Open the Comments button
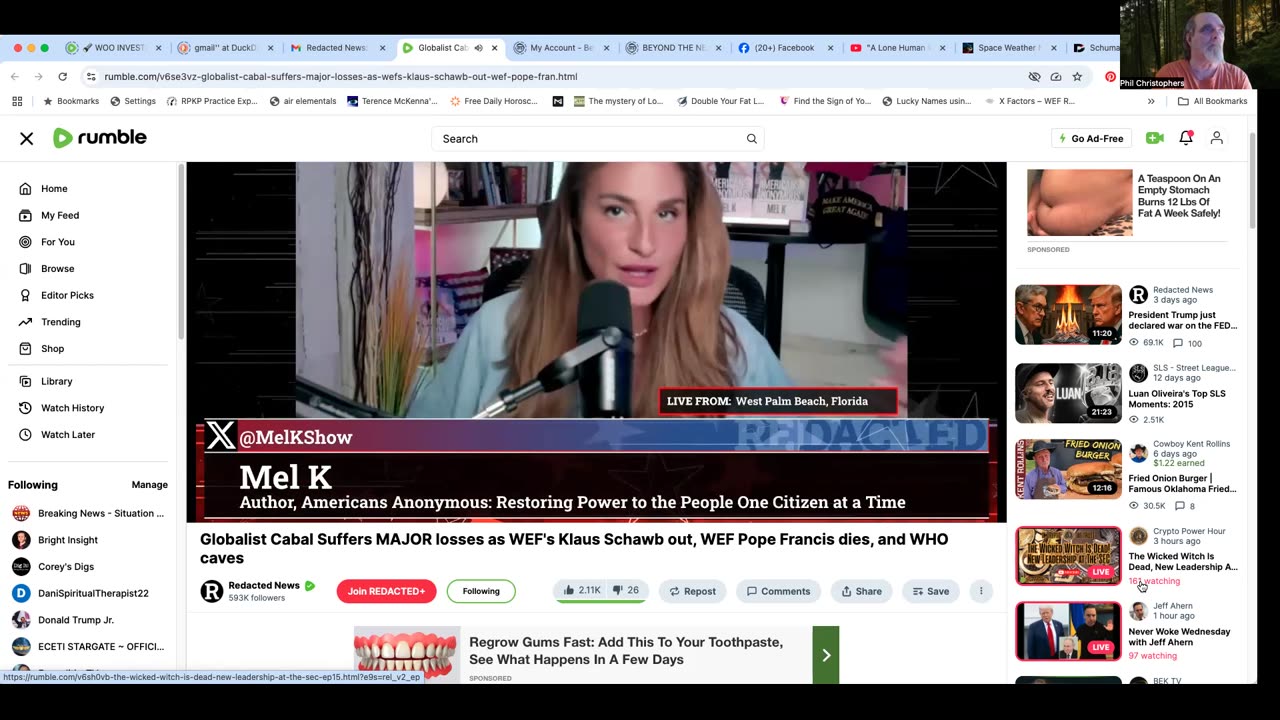The width and height of the screenshot is (1280, 720). tap(778, 591)
